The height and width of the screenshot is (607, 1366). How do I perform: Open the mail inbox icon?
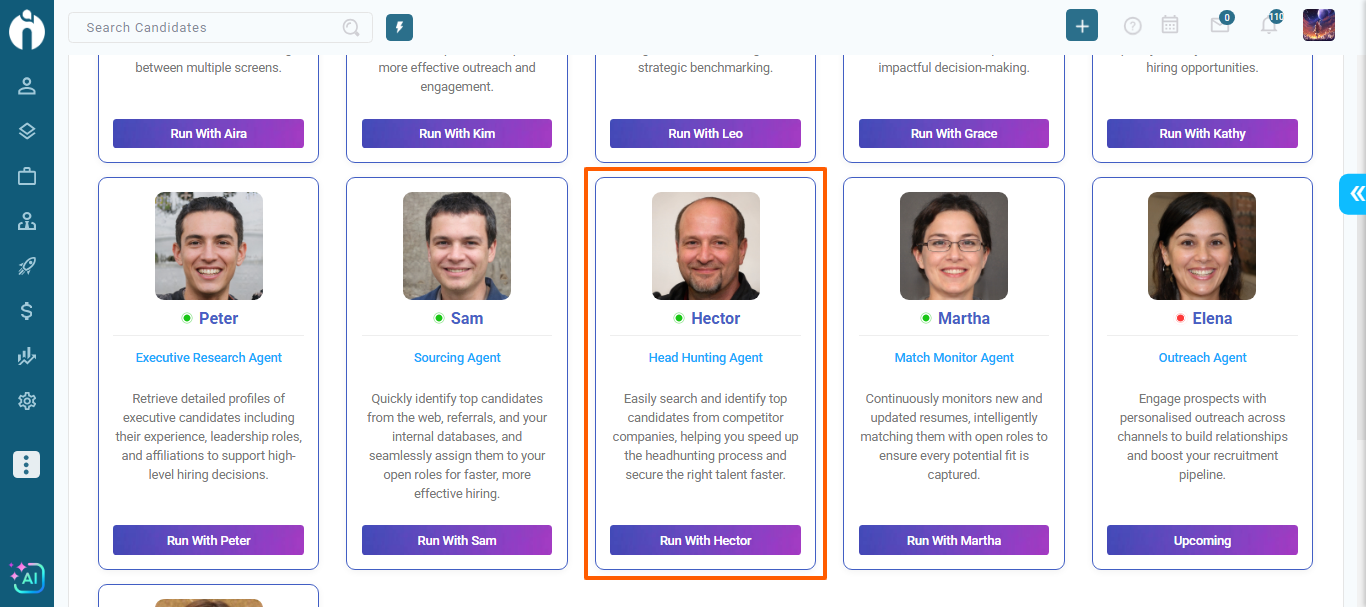[1220, 26]
